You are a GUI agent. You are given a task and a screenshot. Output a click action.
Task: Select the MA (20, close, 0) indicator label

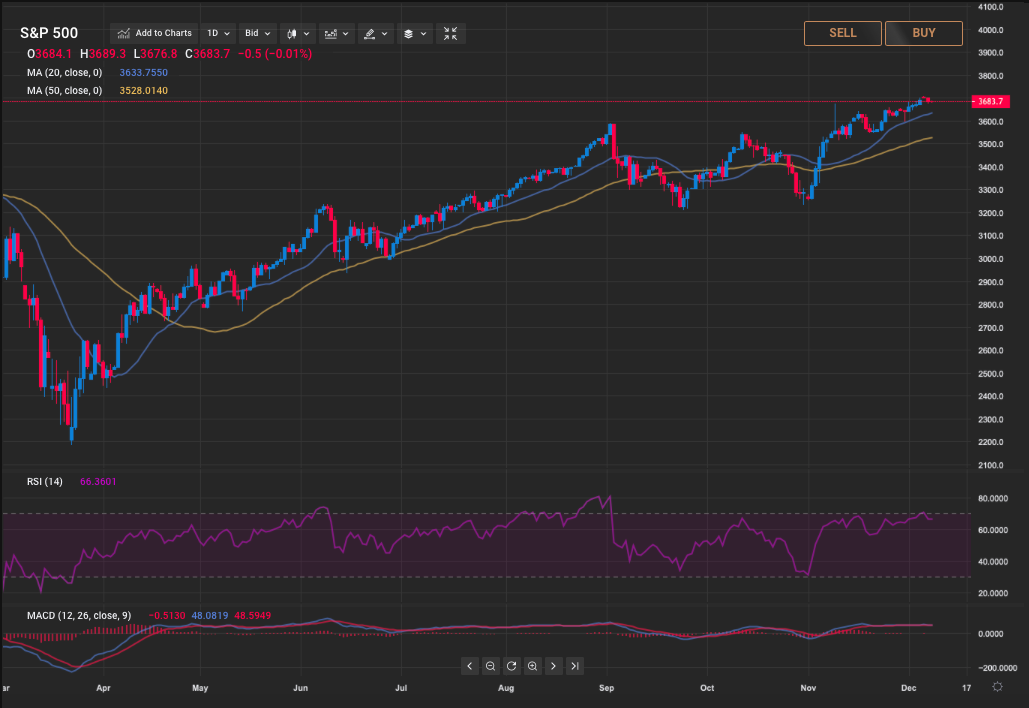pyautogui.click(x=64, y=73)
